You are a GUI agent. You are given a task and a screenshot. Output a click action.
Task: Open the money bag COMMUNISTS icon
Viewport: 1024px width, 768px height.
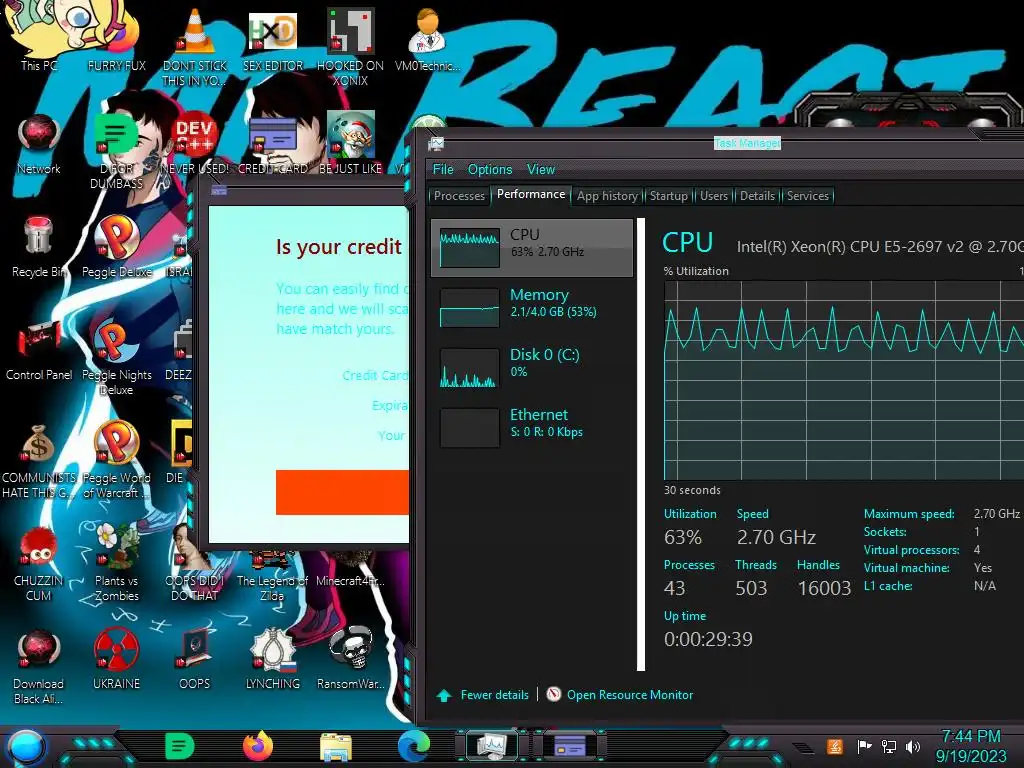(x=39, y=460)
